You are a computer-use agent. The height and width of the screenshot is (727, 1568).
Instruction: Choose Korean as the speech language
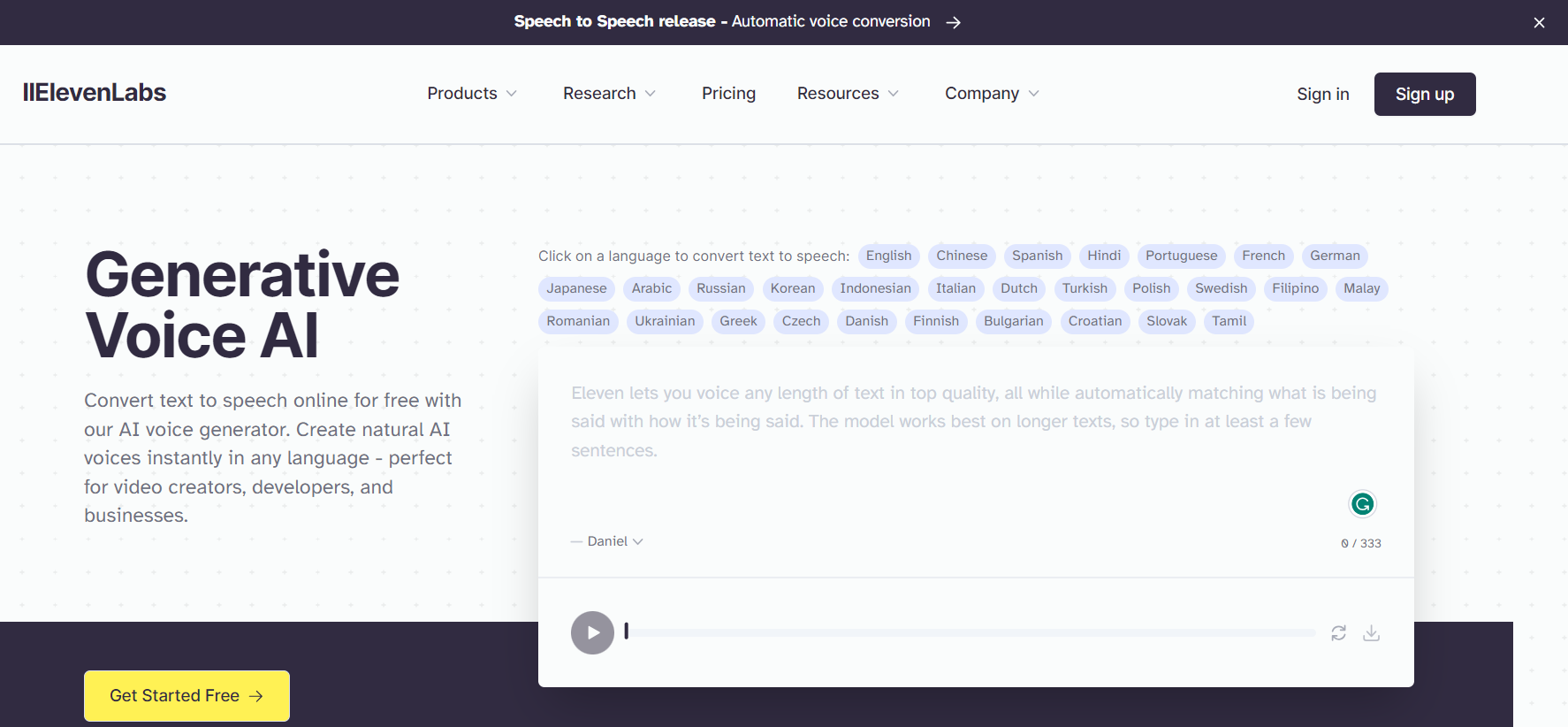(793, 288)
